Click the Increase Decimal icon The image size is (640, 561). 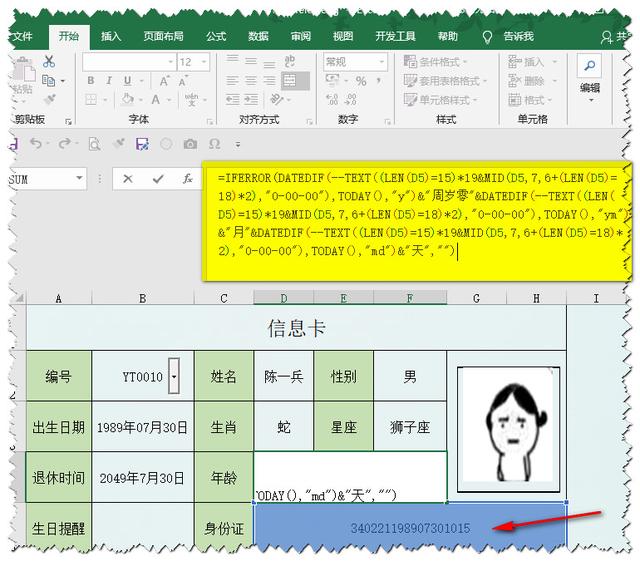[x=332, y=99]
